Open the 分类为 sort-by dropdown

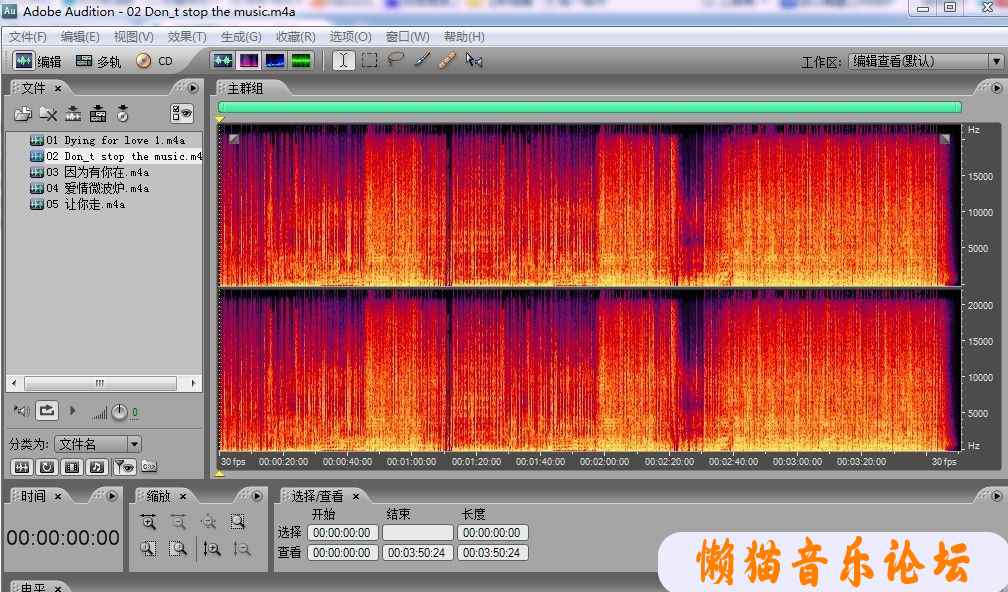tap(98, 444)
